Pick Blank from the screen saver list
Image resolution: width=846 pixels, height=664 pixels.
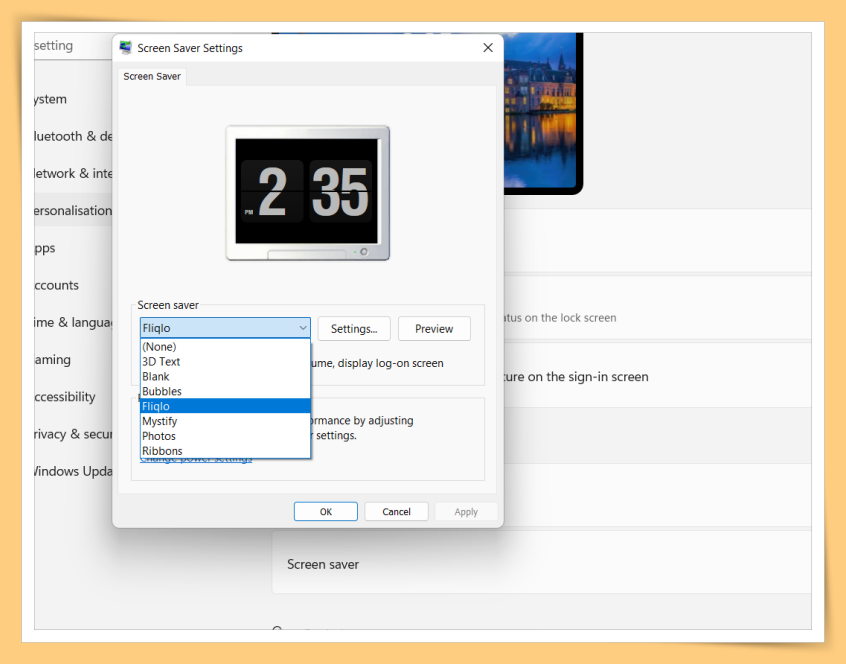(x=225, y=377)
